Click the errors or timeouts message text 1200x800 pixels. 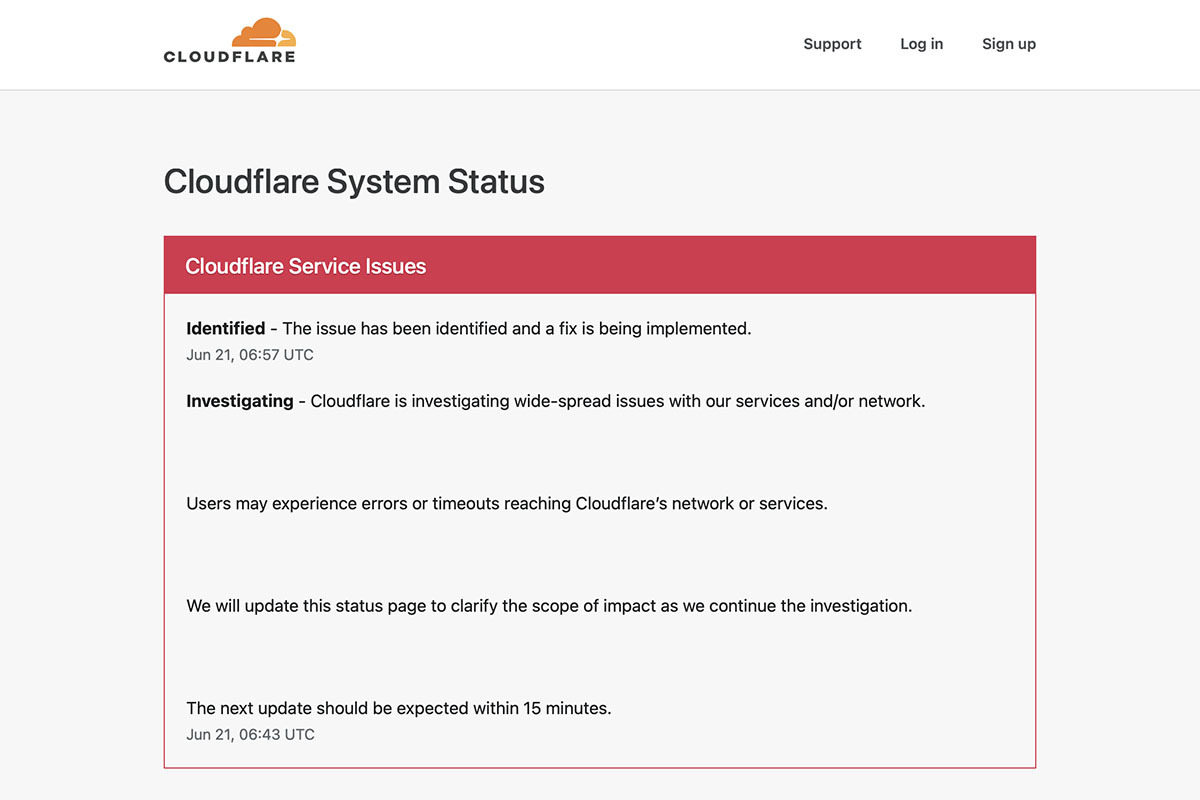[x=507, y=503]
